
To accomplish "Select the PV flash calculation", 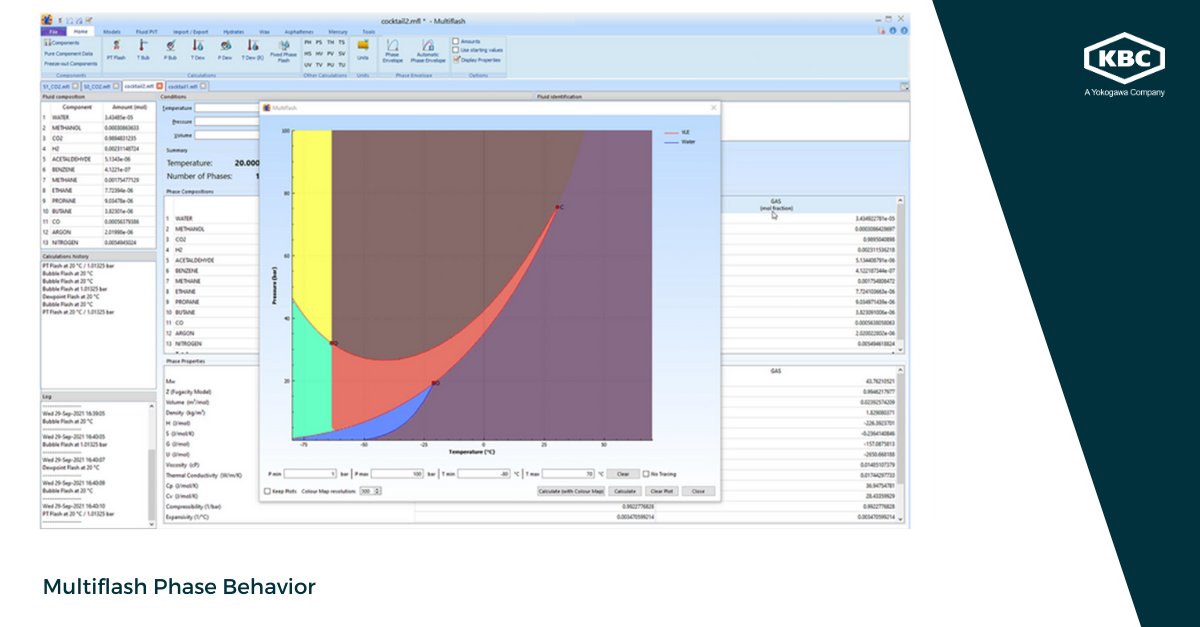I will (330, 53).
